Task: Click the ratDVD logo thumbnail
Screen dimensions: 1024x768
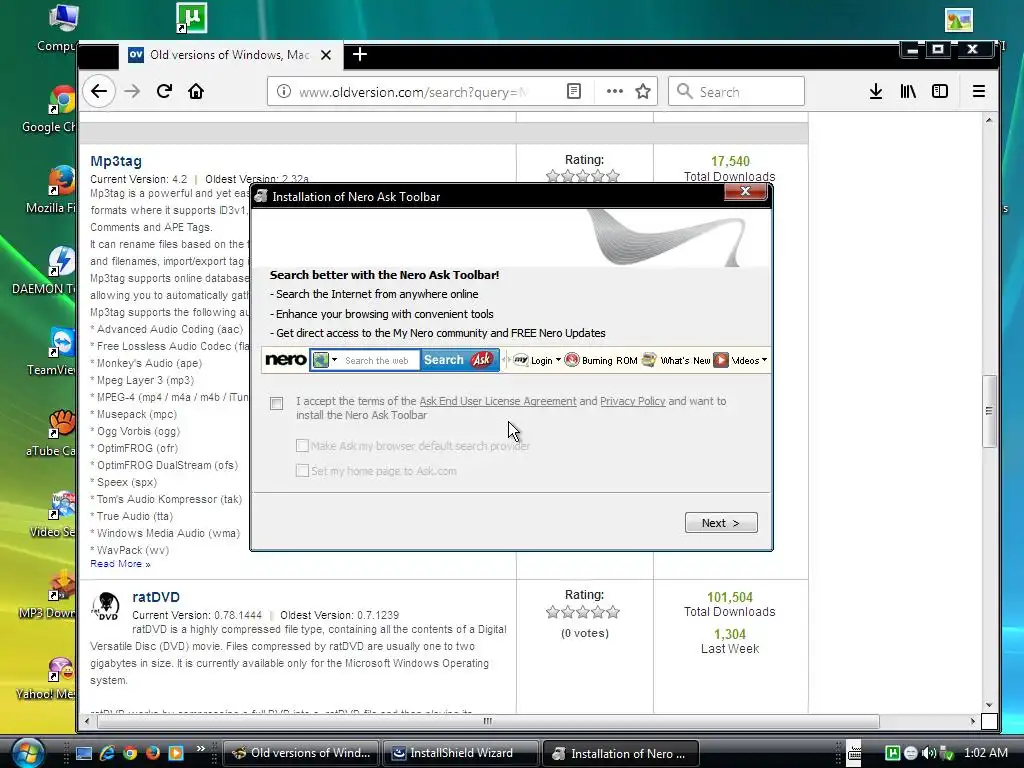Action: [x=106, y=606]
